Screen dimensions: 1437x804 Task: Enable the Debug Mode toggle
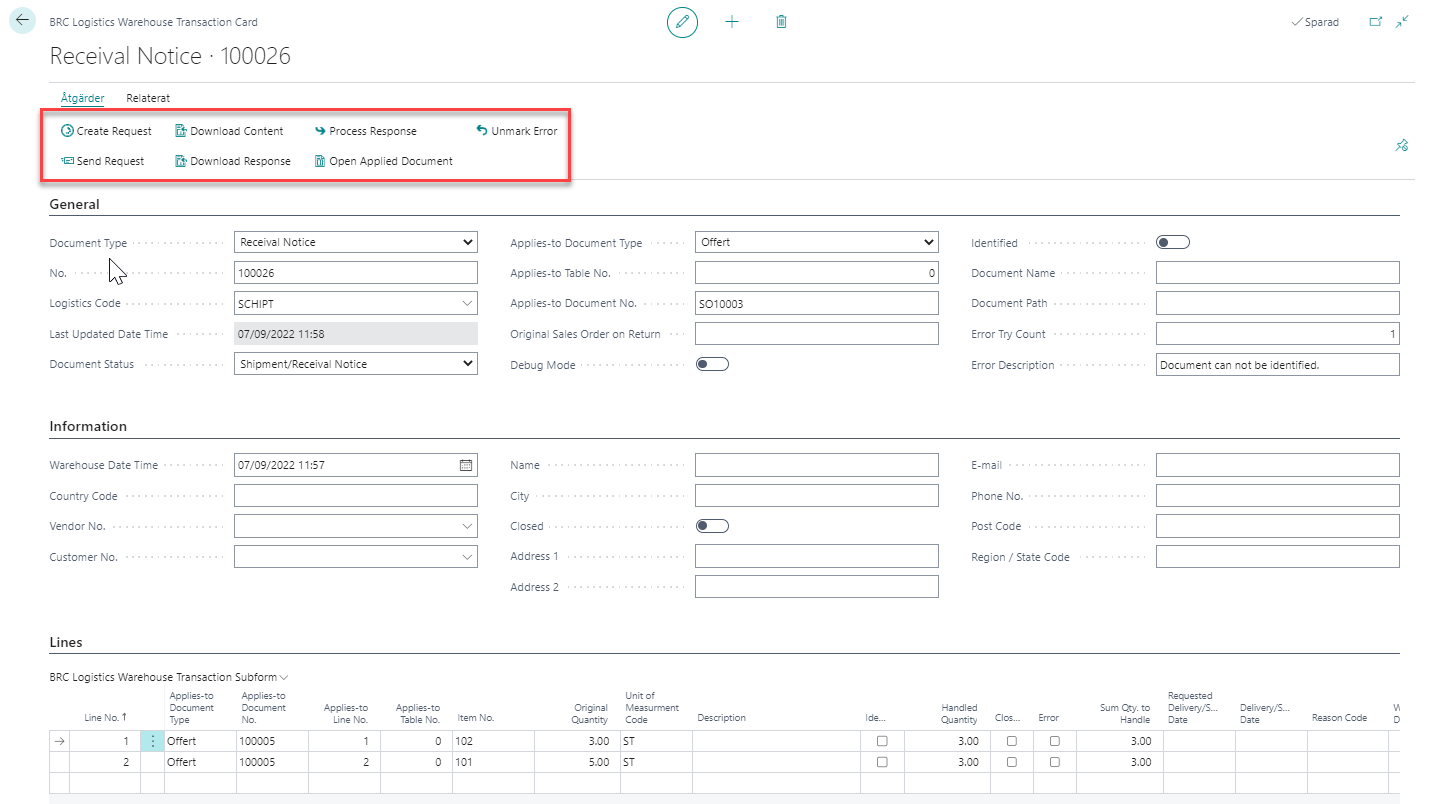(712, 365)
